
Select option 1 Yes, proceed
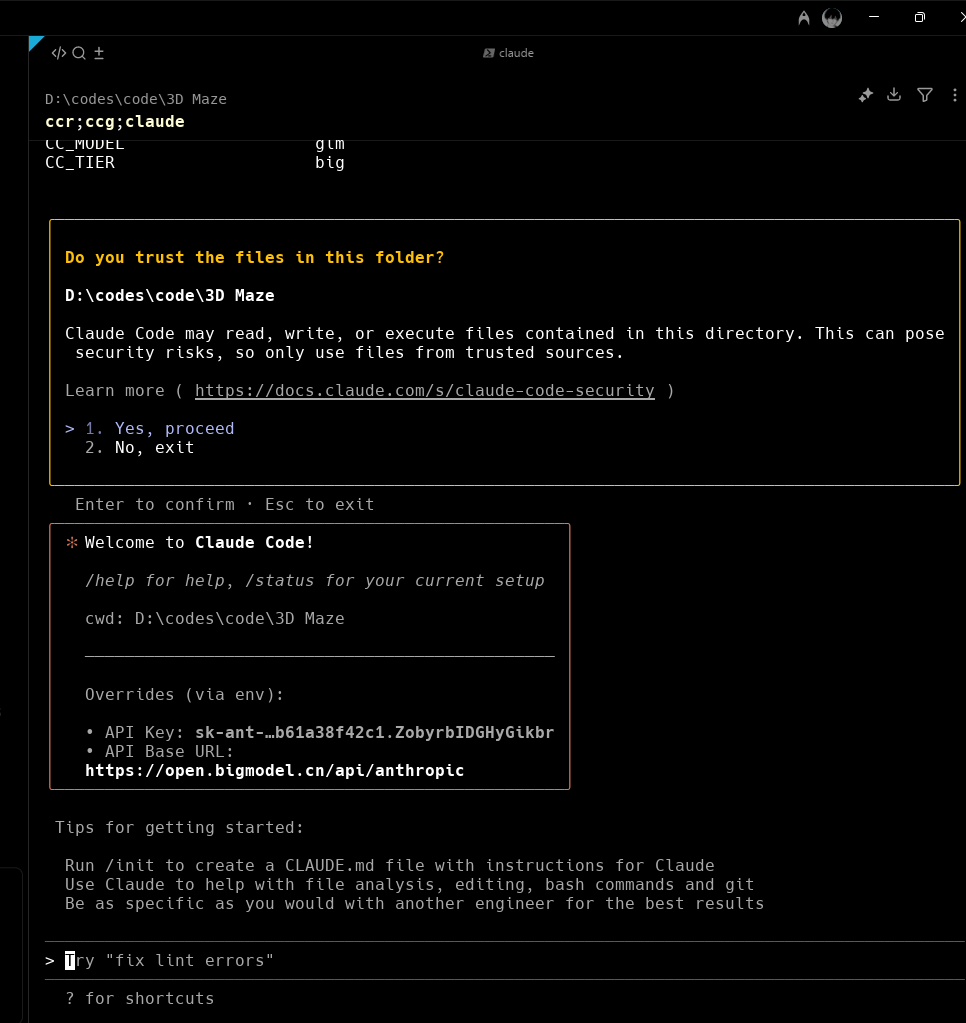(x=174, y=428)
